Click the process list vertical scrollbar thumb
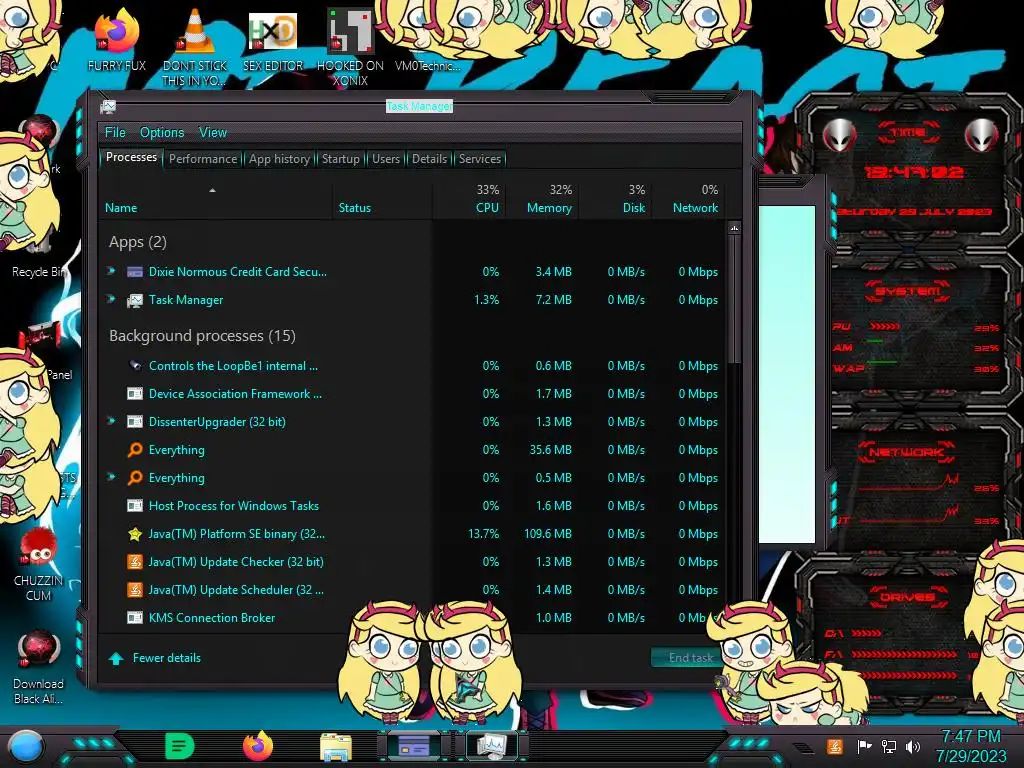This screenshot has height=768, width=1024. (x=734, y=299)
